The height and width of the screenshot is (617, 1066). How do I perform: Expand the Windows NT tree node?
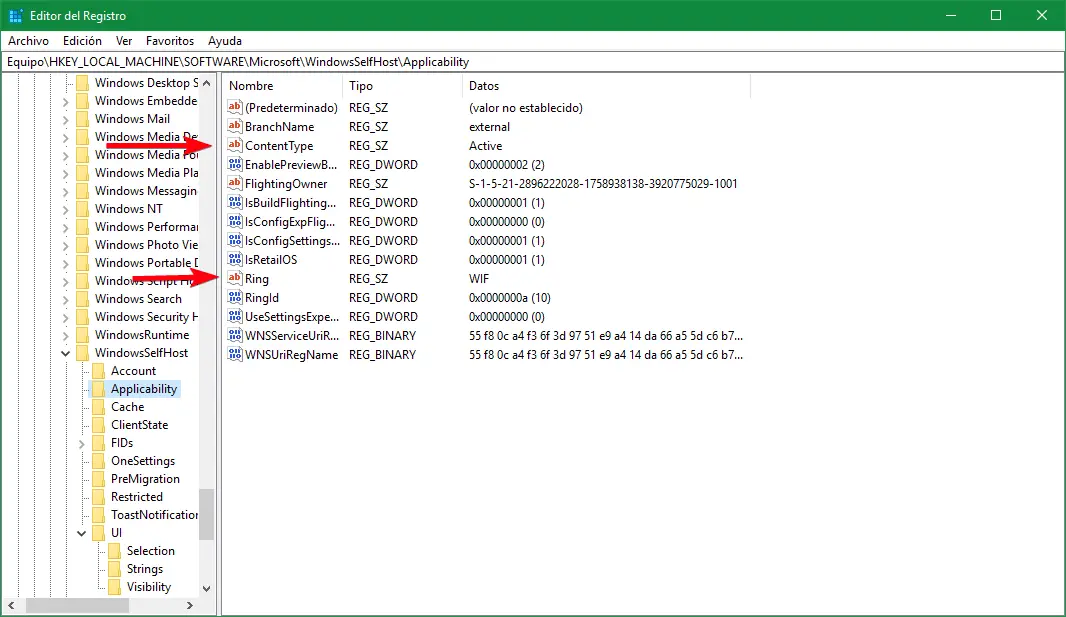click(65, 209)
